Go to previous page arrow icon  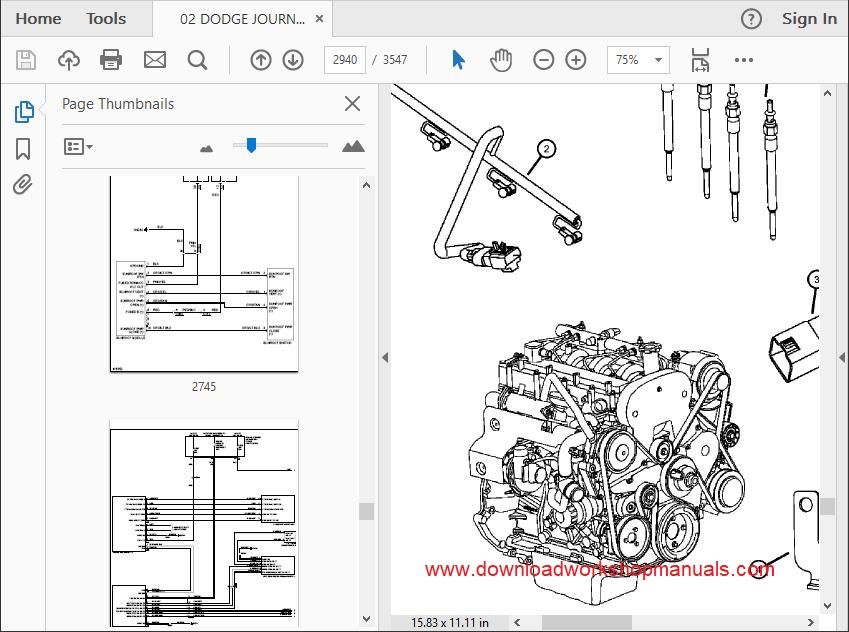pyautogui.click(x=260, y=60)
